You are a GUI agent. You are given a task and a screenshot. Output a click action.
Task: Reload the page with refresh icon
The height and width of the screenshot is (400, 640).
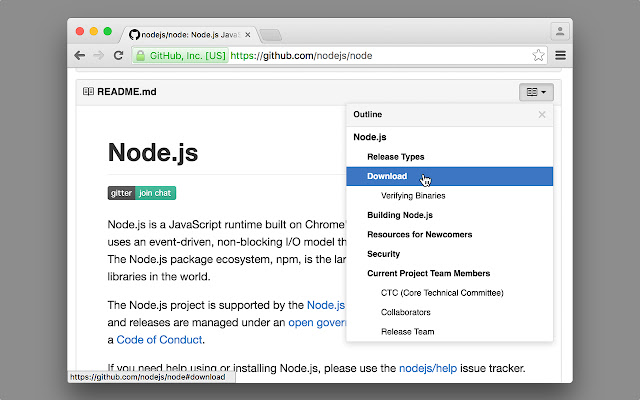(119, 56)
